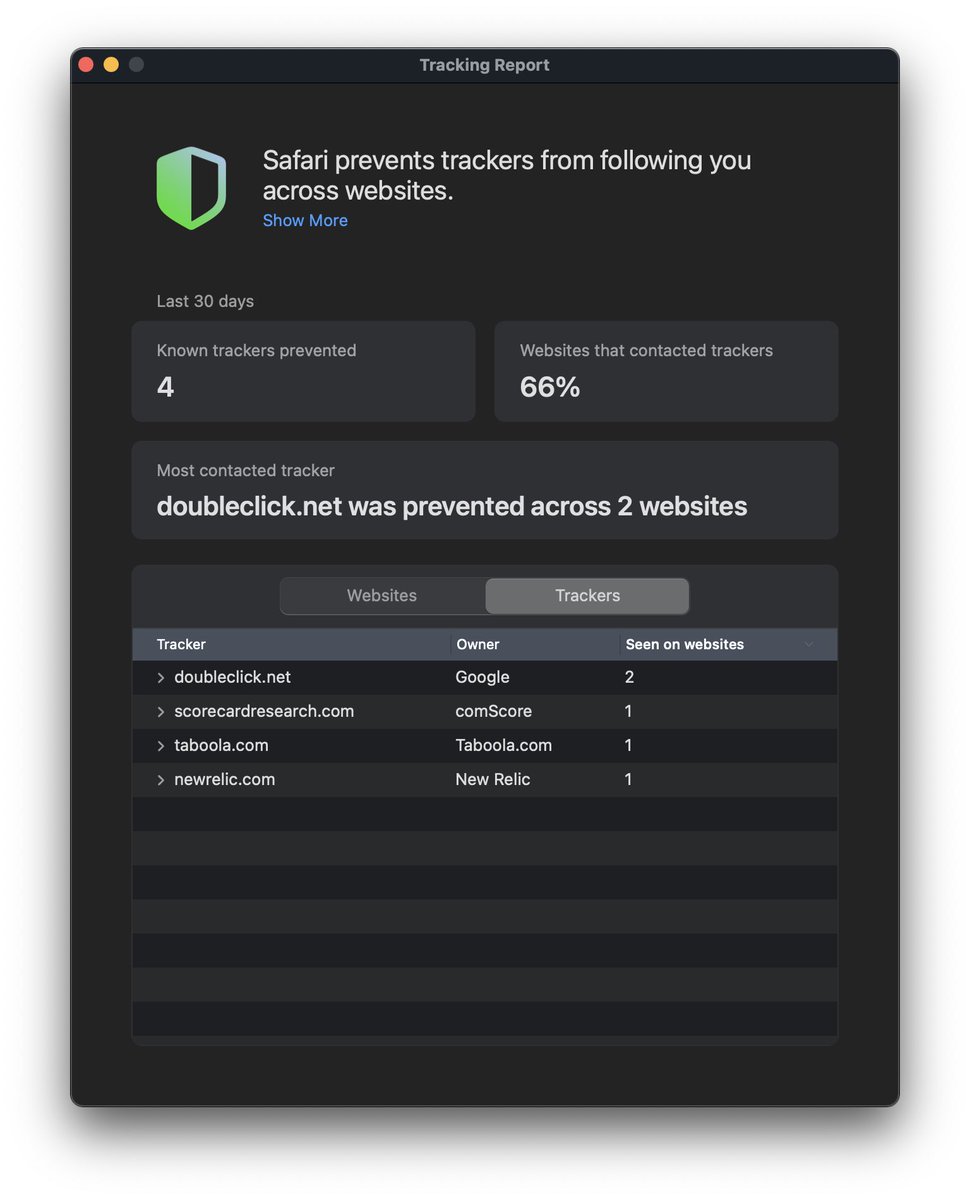Minimize the Tracking Report window
Image resolution: width=970 pixels, height=1200 pixels.
pos(111,65)
